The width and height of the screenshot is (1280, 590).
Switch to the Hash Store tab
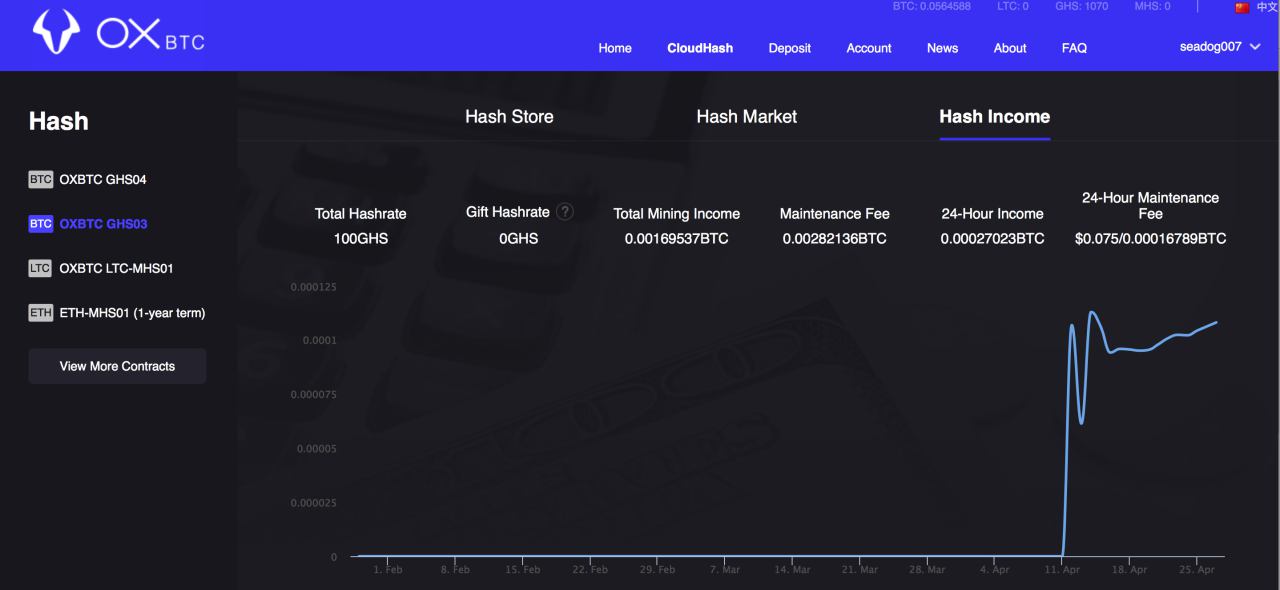[x=509, y=117]
